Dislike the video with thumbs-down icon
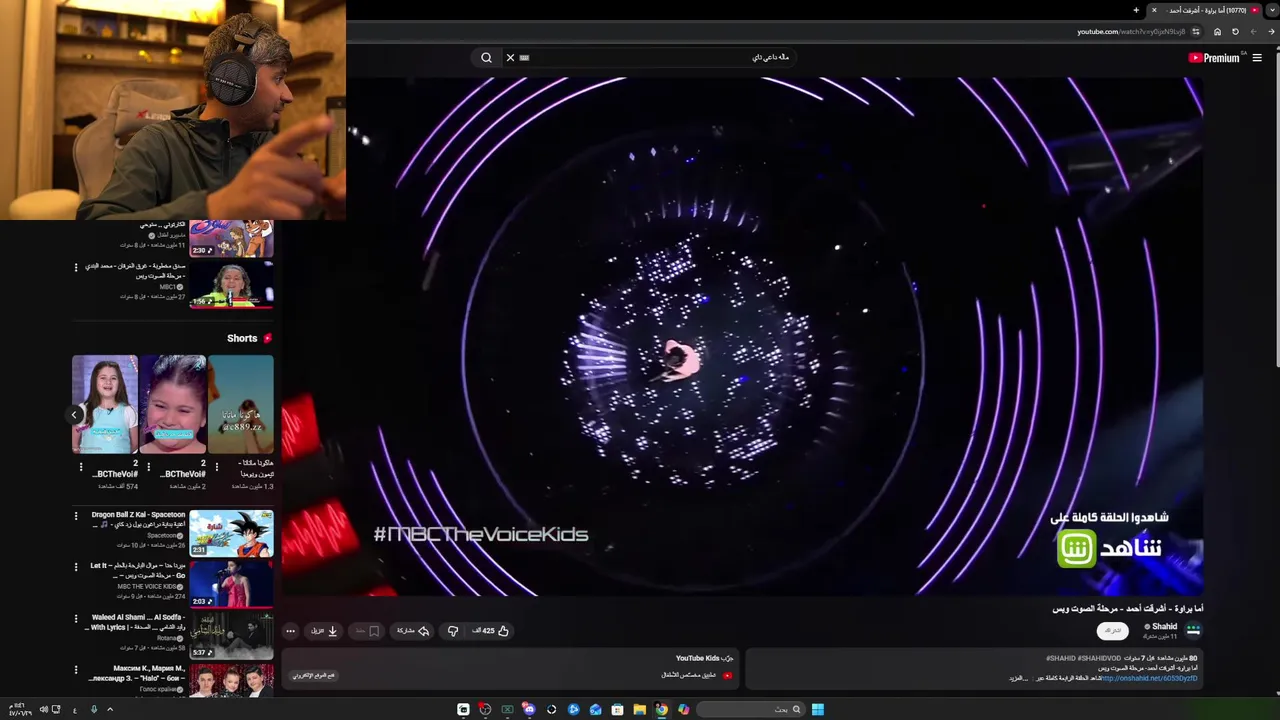1280x720 pixels. point(453,631)
